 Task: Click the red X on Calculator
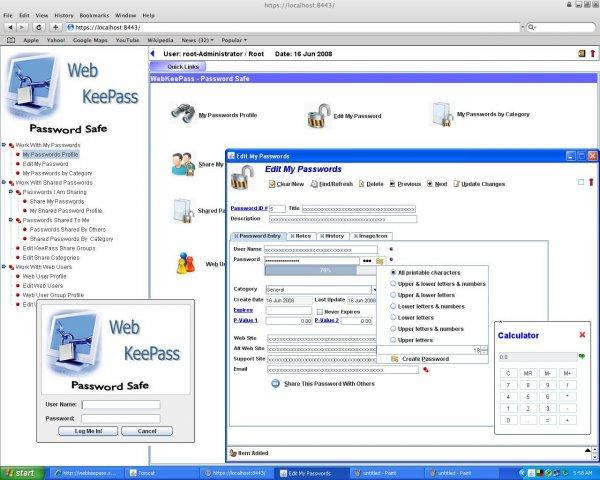click(x=582, y=335)
